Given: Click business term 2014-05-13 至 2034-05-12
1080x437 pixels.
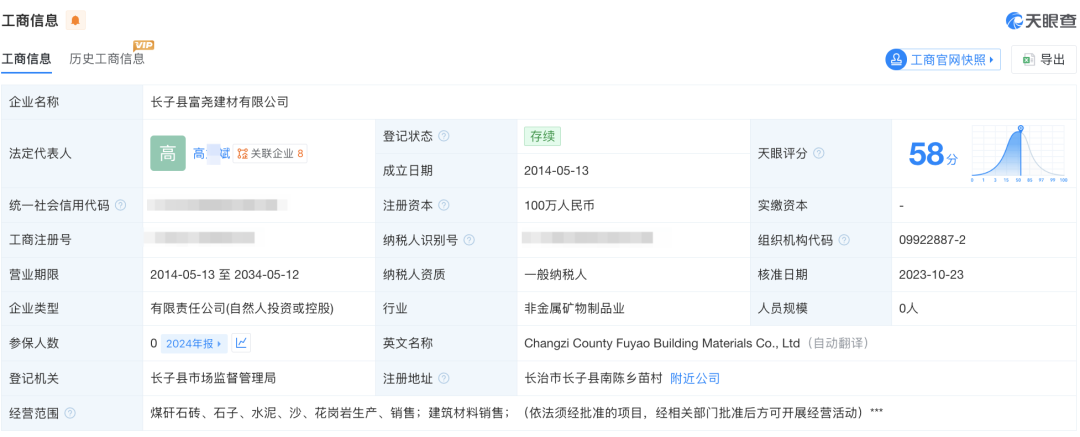Looking at the screenshot, I should (x=225, y=274).
